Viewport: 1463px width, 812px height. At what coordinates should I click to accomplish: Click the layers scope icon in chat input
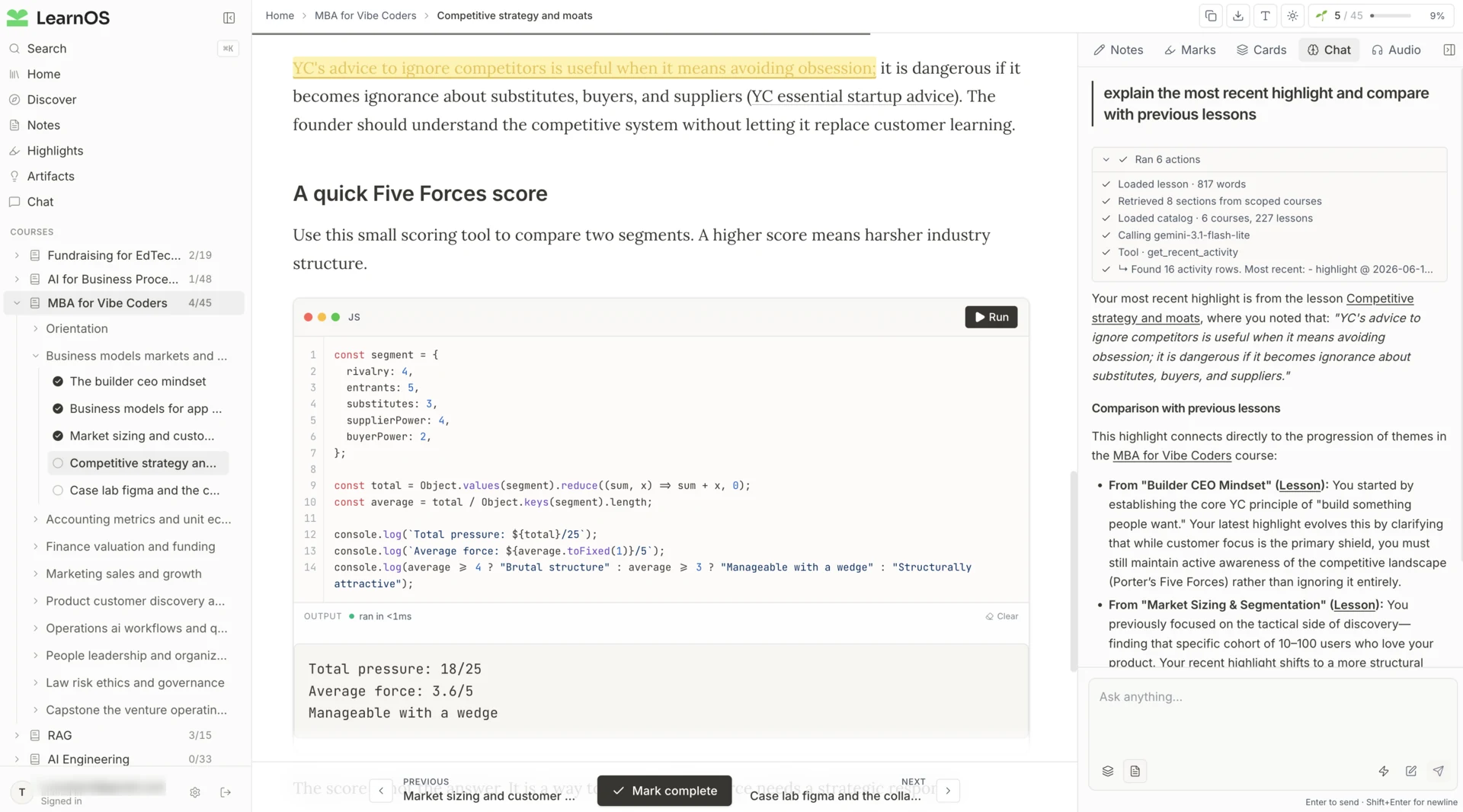coord(1108,771)
